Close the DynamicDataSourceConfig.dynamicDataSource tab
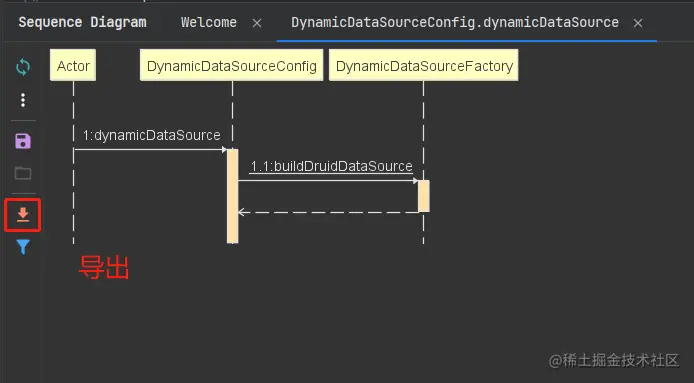Viewport: 694px width, 383px height. pyautogui.click(x=638, y=23)
